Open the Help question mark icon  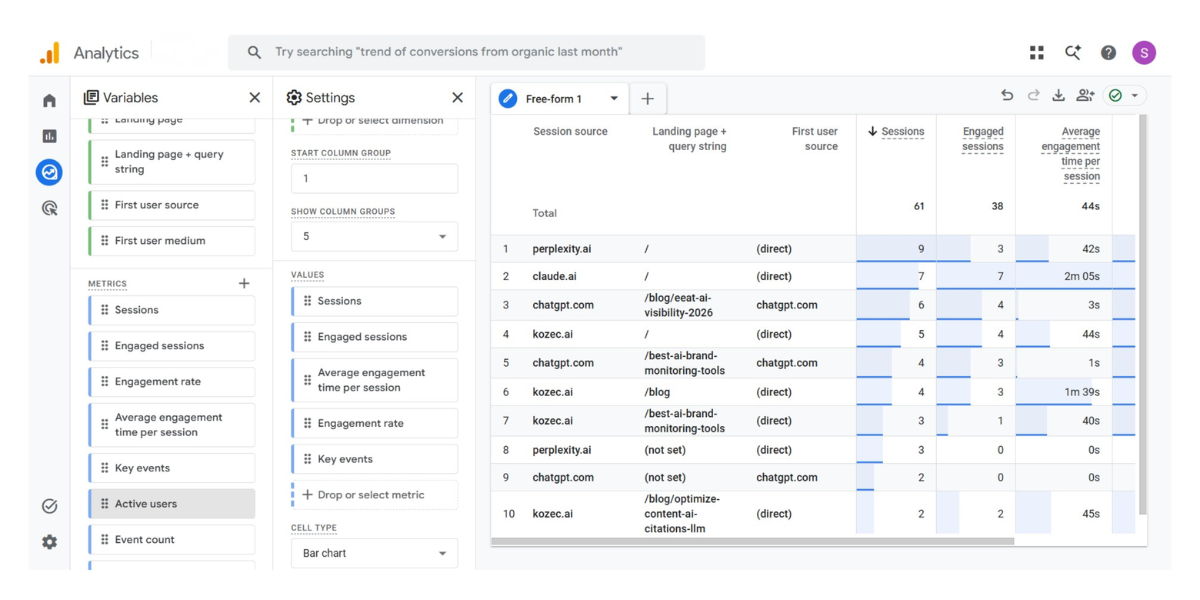pos(1108,53)
